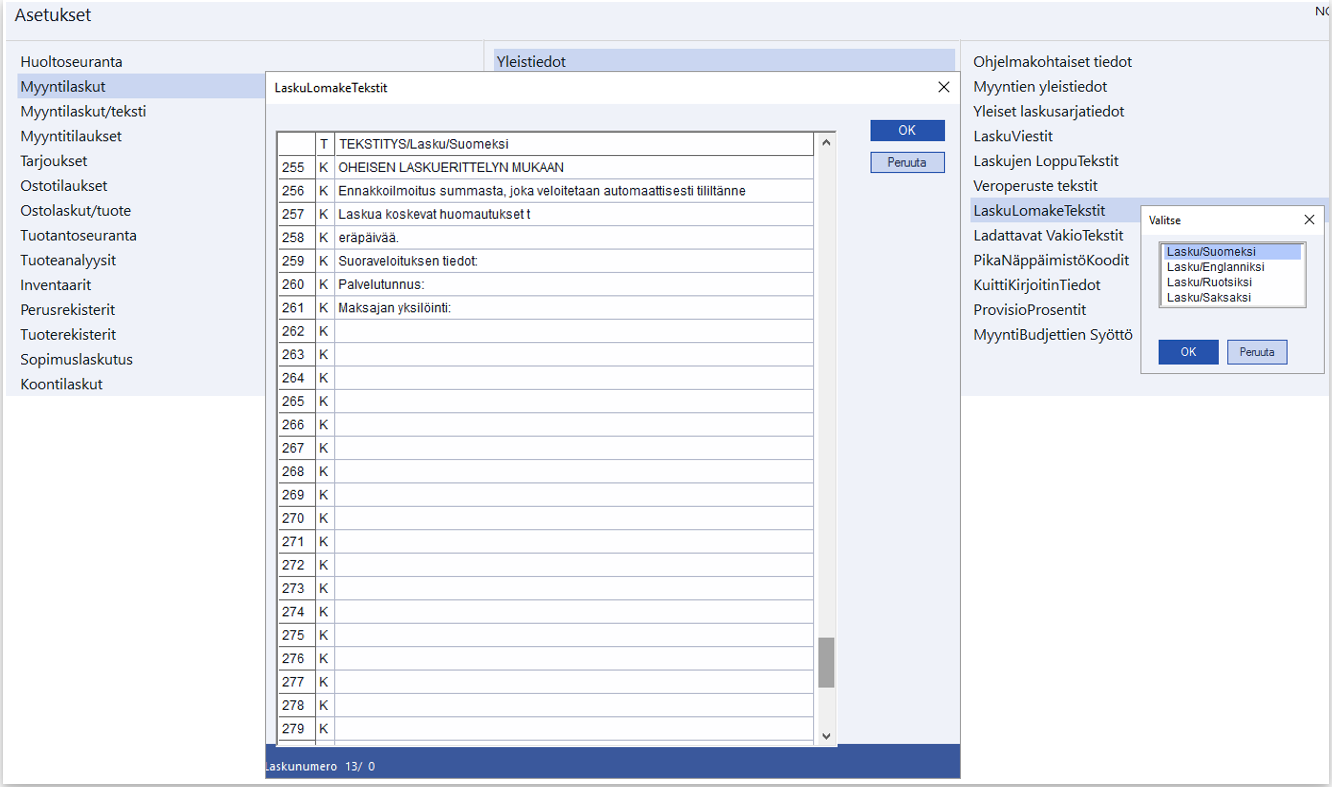Pick Lasku/Saksaksi language option
The width and height of the screenshot is (1332, 787).
(1208, 297)
